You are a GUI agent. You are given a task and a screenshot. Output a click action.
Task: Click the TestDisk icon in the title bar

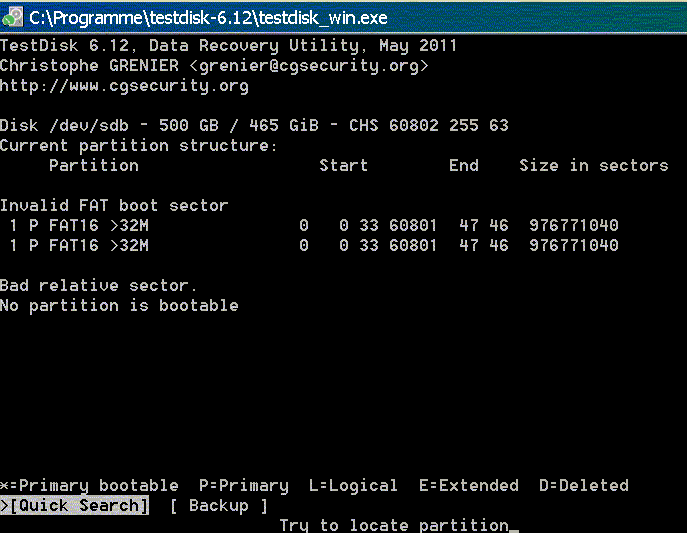point(12,18)
